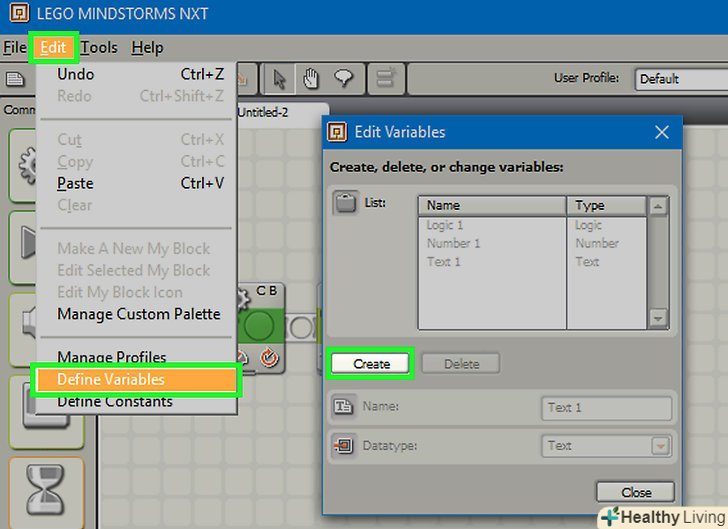Image resolution: width=728 pixels, height=529 pixels.
Task: Open the Tools menu
Action: (x=99, y=47)
